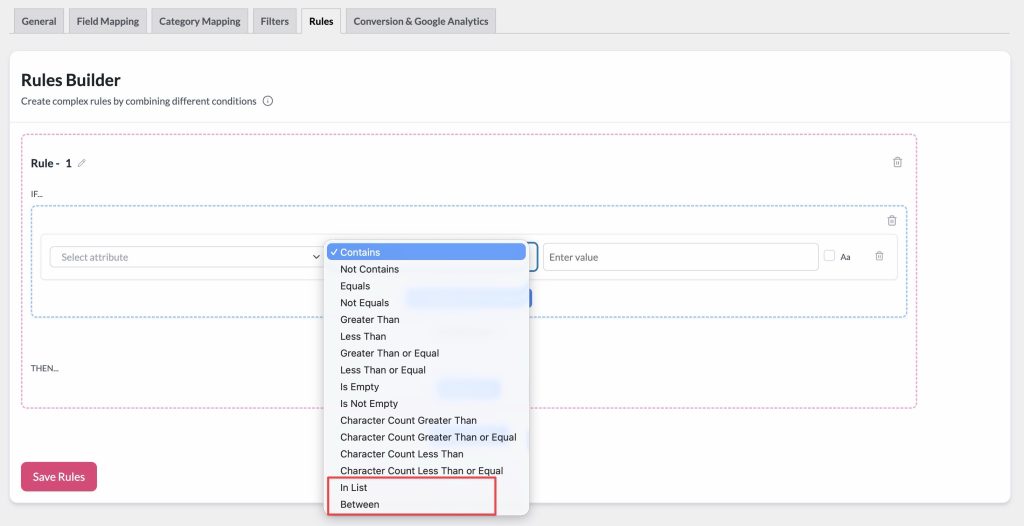Open the Select attribute dropdown
The width and height of the screenshot is (1024, 526).
pos(187,257)
